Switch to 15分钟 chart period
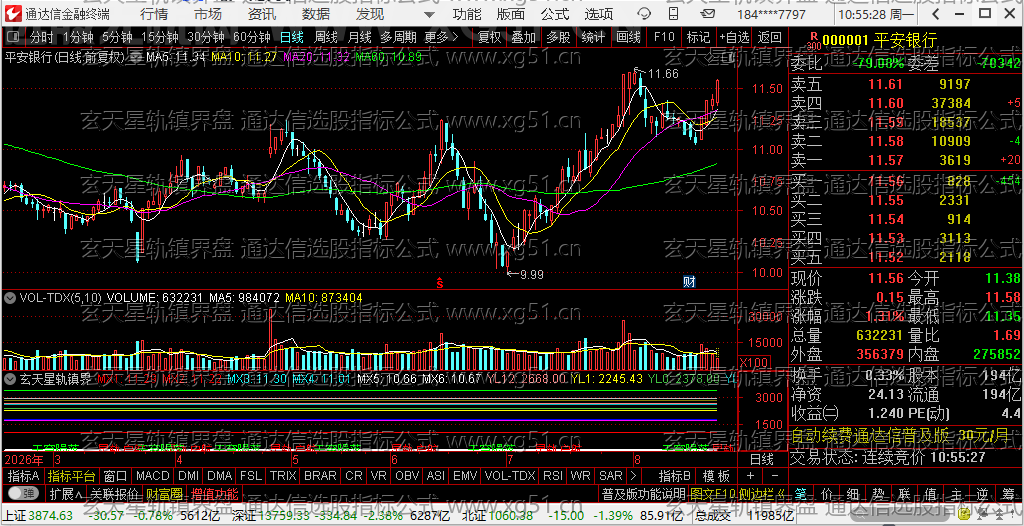Image resolution: width=1024 pixels, height=526 pixels. point(159,37)
